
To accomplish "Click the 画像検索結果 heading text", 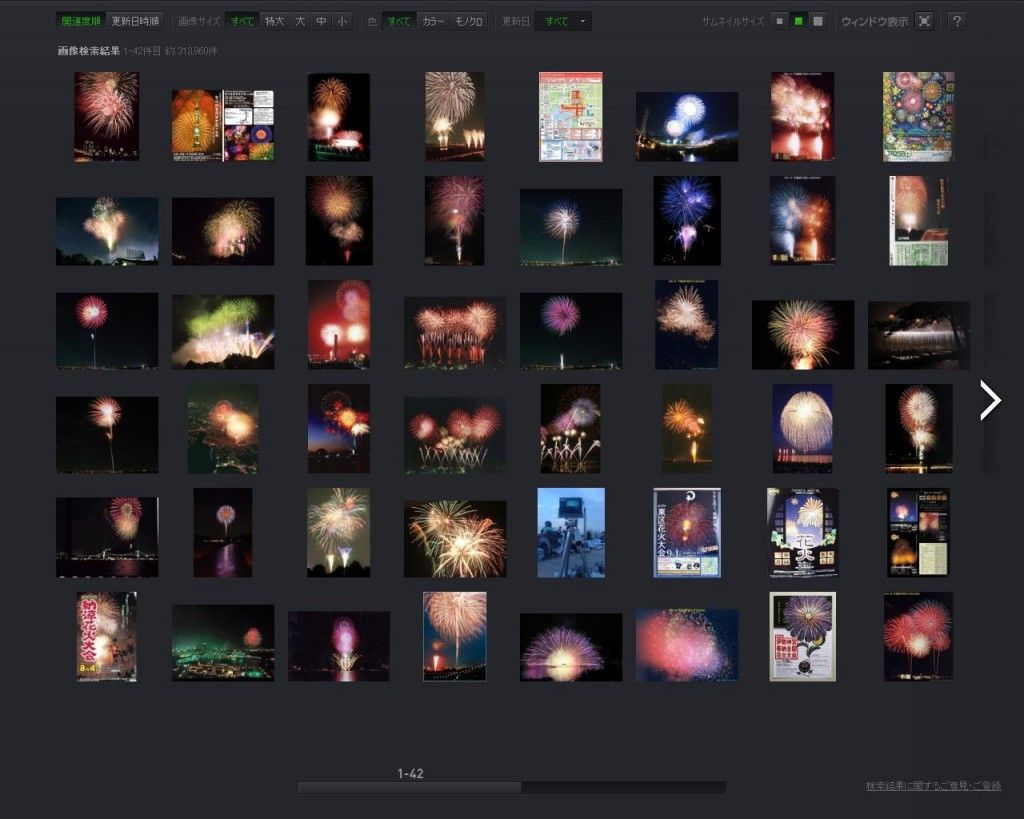I will [89, 51].
